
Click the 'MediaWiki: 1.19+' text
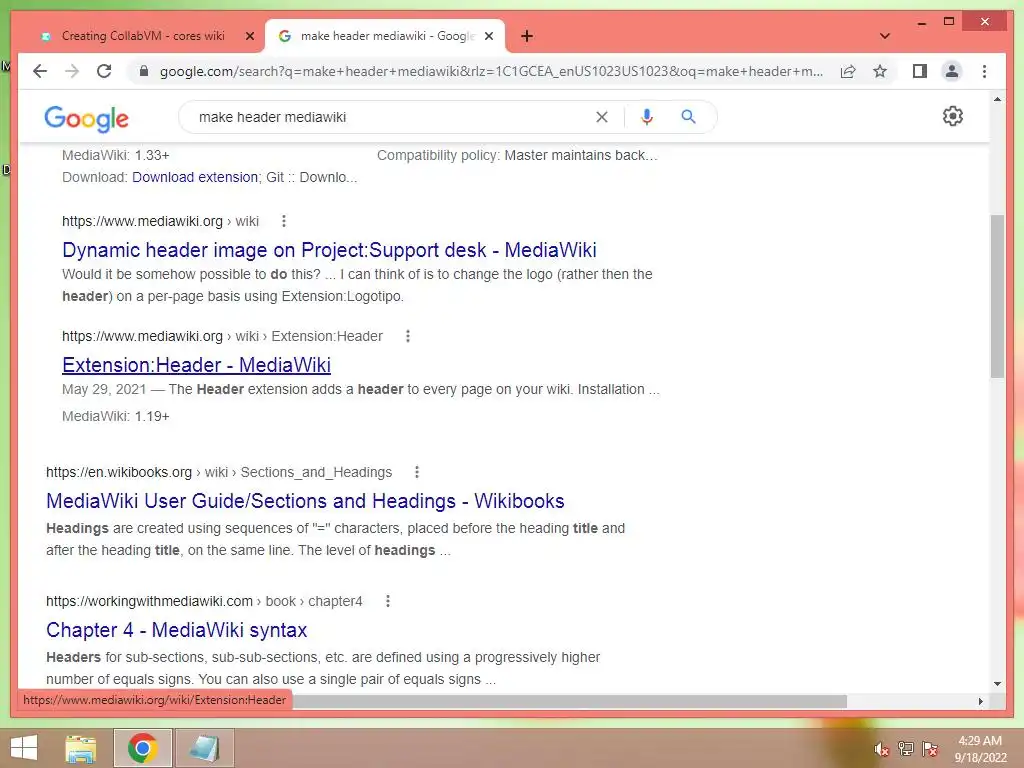click(116, 416)
